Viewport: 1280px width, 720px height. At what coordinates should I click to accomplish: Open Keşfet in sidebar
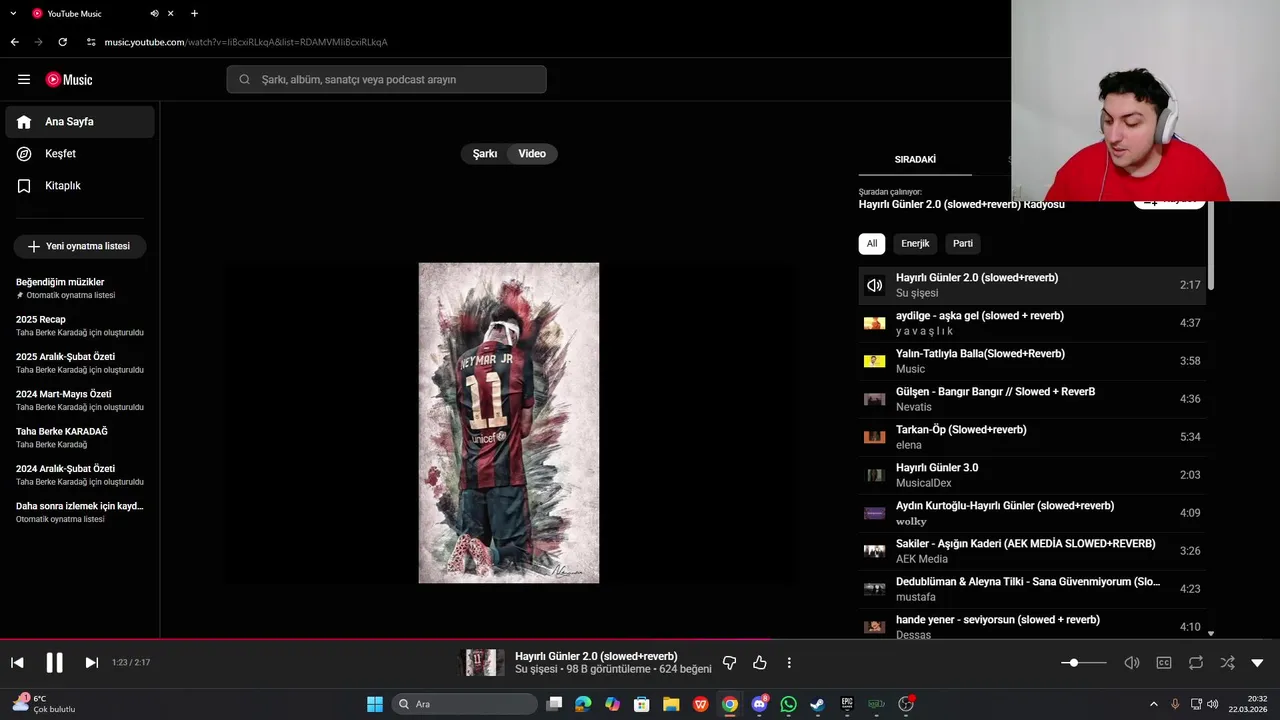pyautogui.click(x=80, y=154)
